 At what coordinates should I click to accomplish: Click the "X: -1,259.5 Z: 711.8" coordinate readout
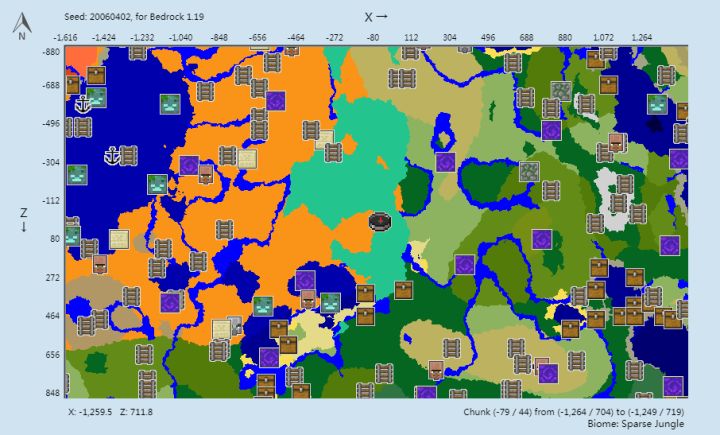pyautogui.click(x=110, y=412)
